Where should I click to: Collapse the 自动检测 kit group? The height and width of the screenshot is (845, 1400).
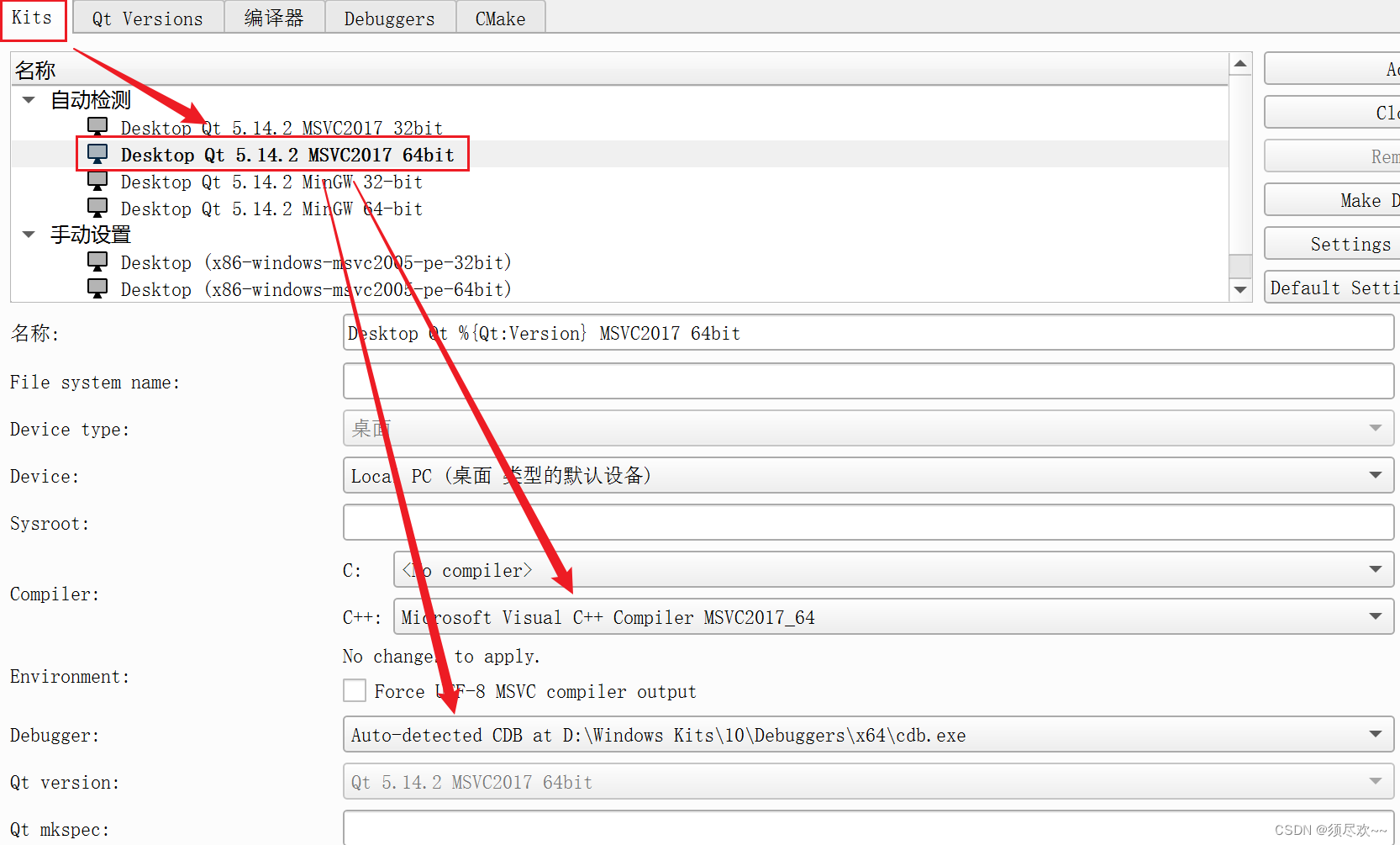click(x=29, y=100)
